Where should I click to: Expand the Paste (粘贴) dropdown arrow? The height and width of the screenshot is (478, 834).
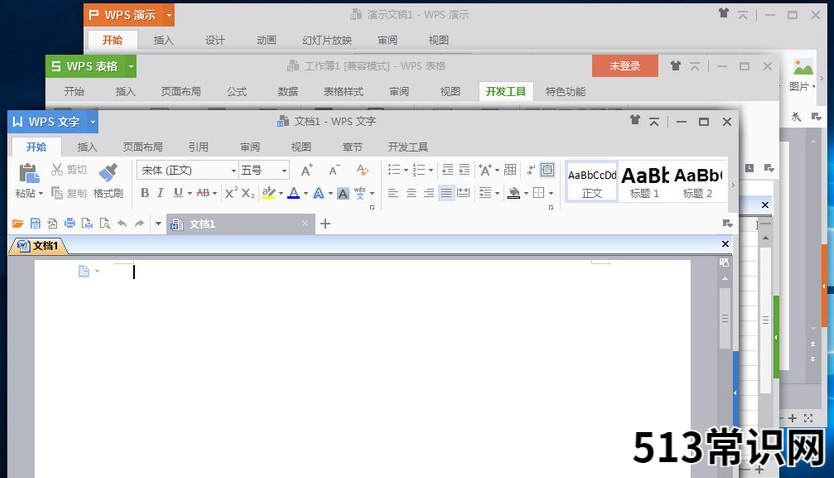pos(41,194)
